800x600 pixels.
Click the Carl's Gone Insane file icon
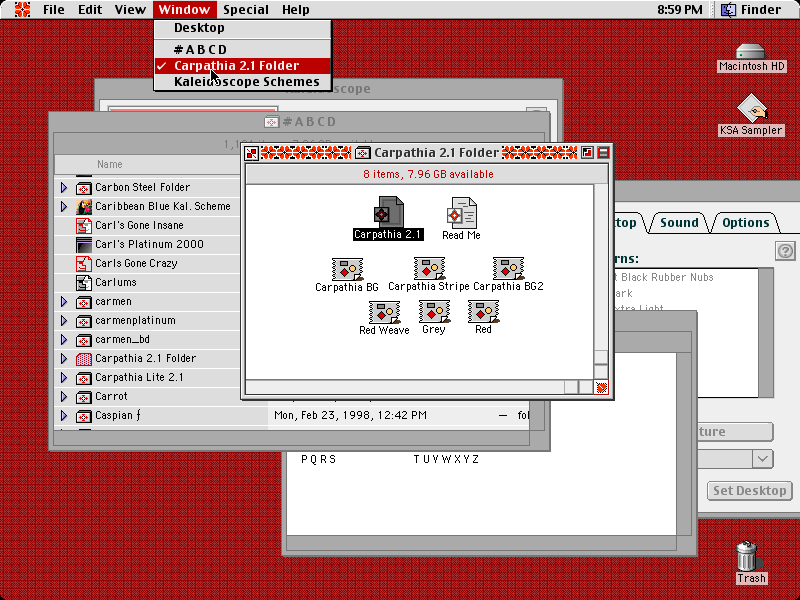84,226
